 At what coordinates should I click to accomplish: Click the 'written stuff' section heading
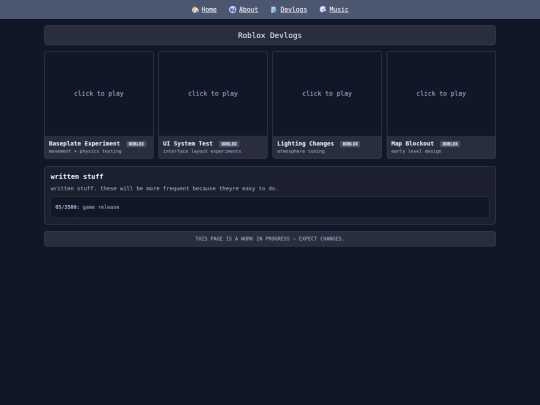pos(77,177)
